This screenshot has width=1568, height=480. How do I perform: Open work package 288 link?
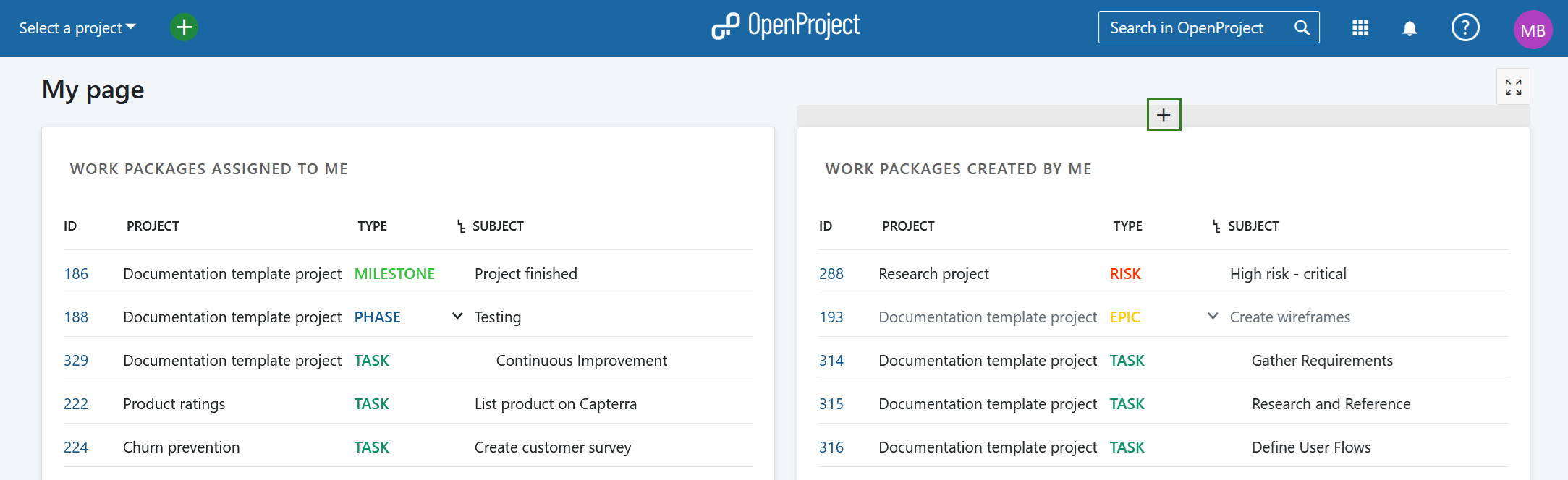pos(831,274)
